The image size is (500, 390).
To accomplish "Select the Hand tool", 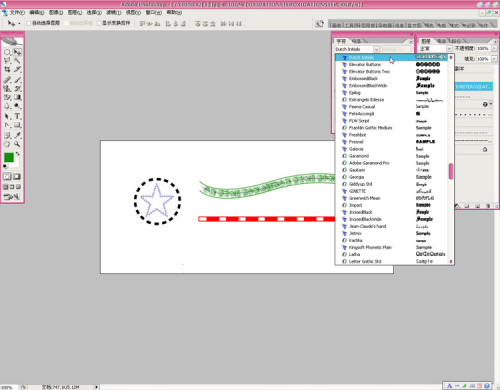I will point(7,144).
